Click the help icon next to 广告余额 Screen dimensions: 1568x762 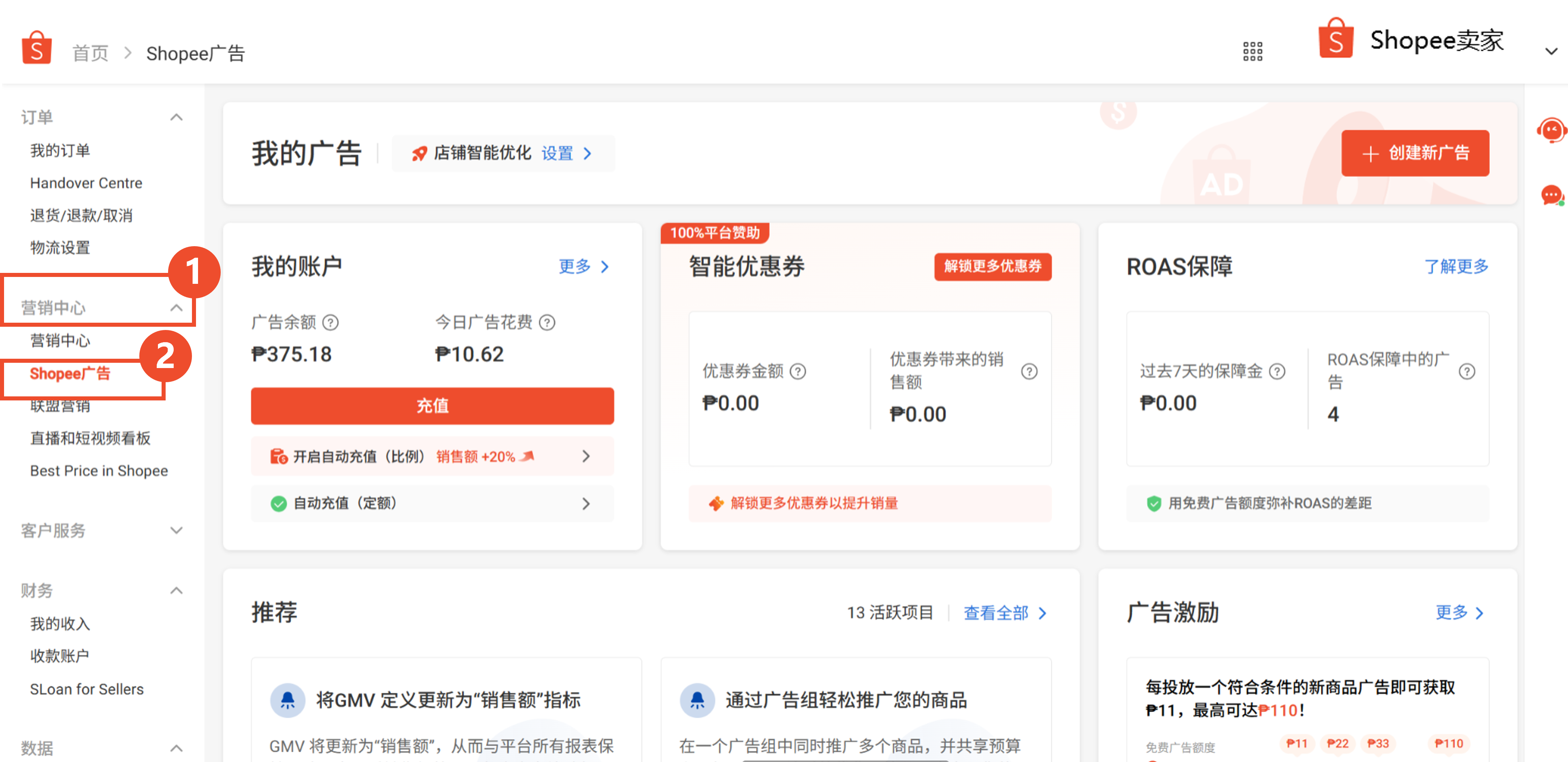coord(330,322)
